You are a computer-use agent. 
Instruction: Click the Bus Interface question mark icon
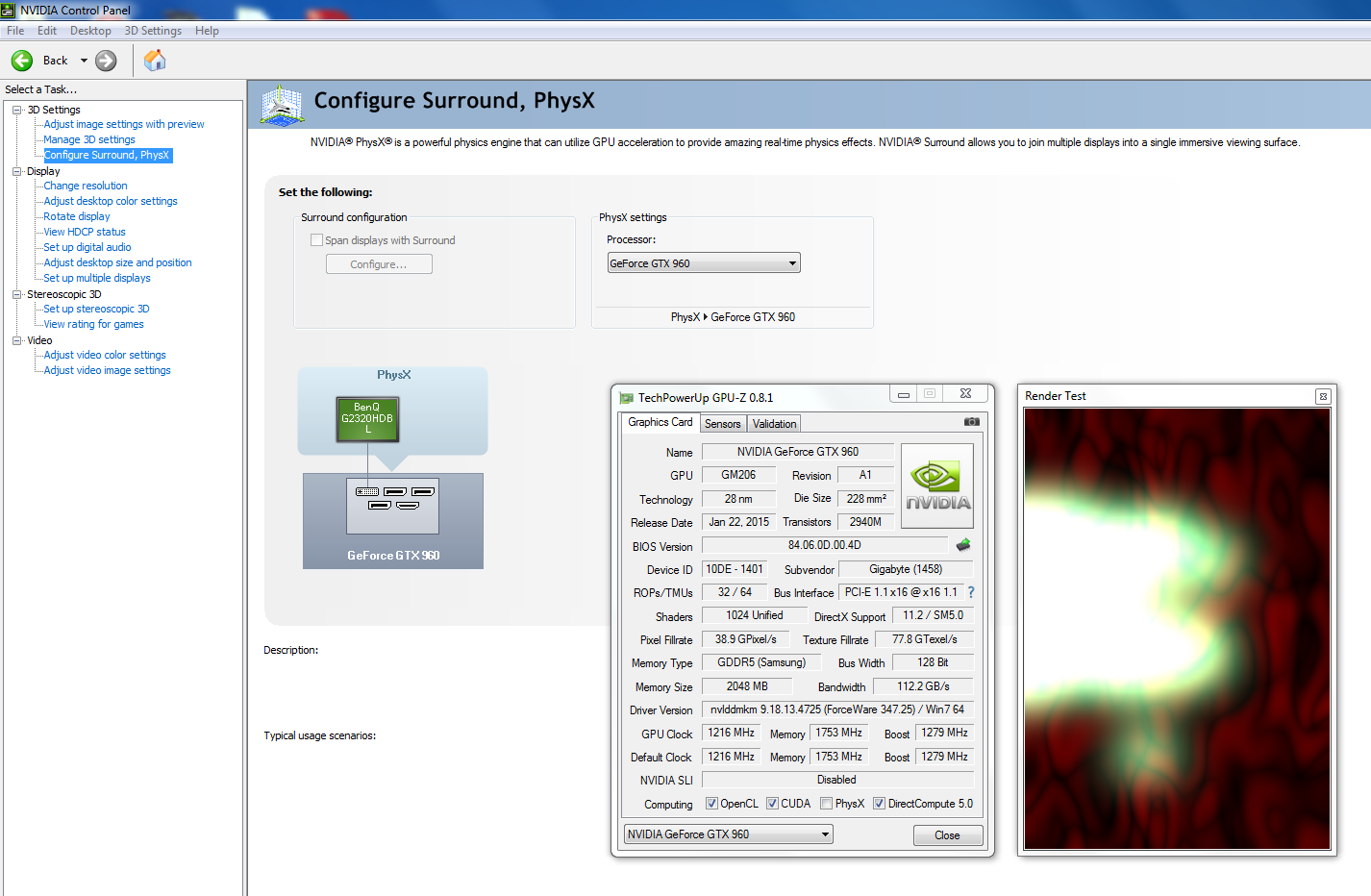(x=971, y=592)
